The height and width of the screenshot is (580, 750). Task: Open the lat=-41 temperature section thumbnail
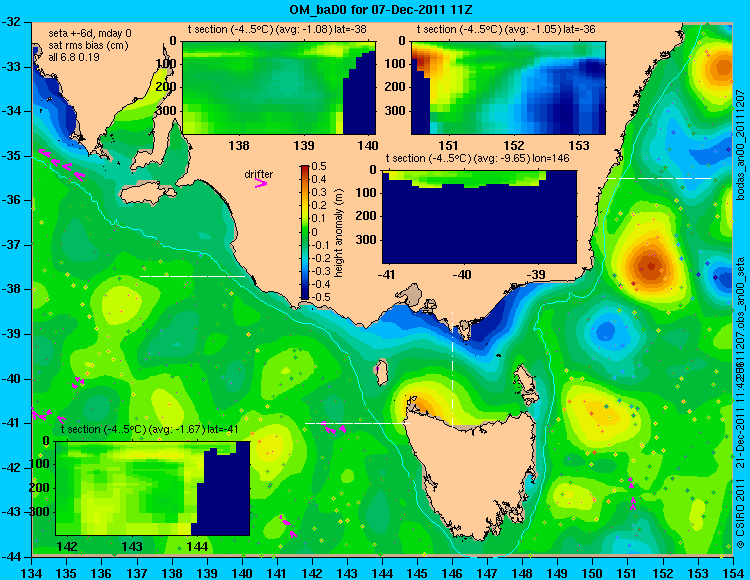(x=153, y=488)
